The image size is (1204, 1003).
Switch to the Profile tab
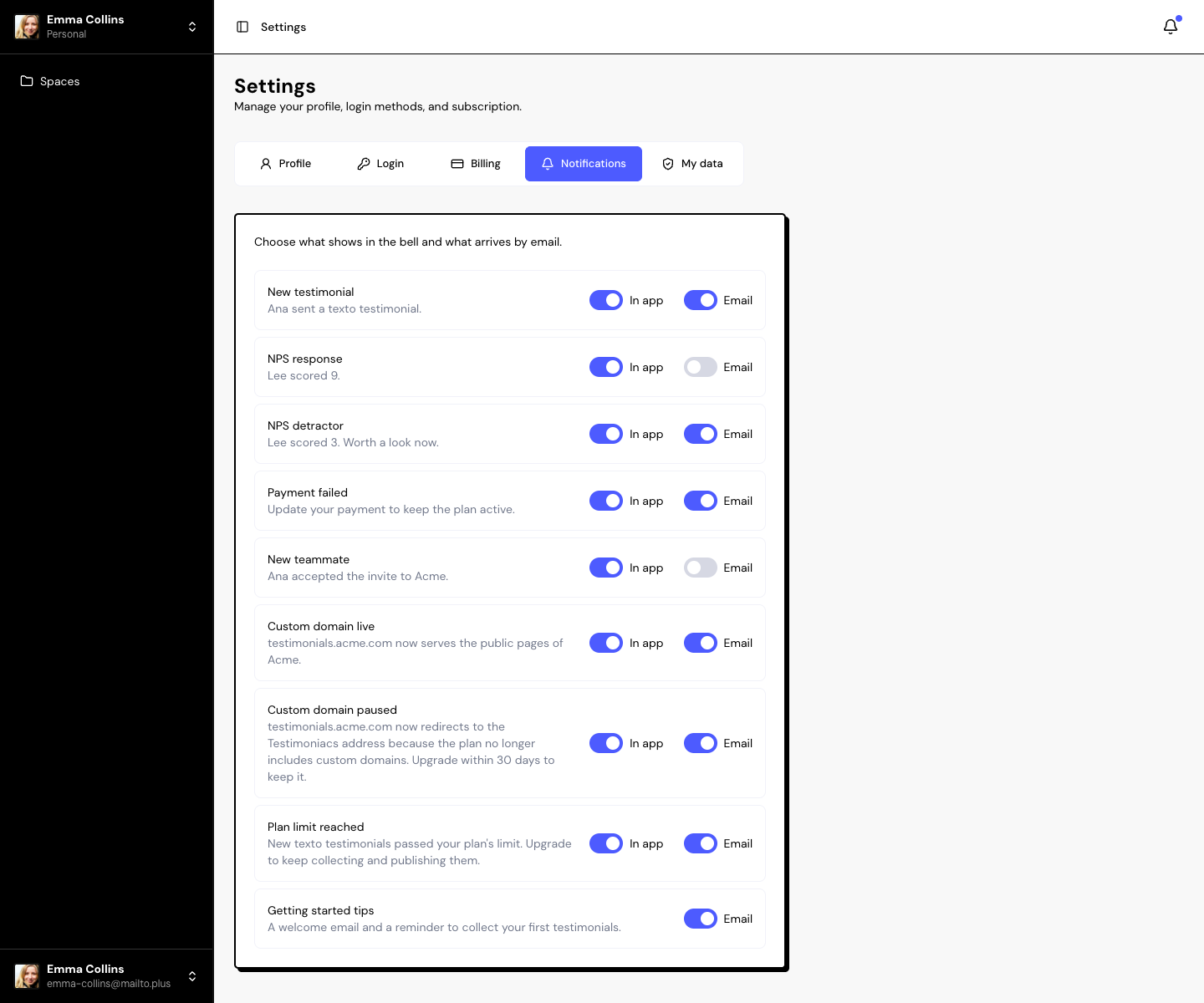(285, 164)
